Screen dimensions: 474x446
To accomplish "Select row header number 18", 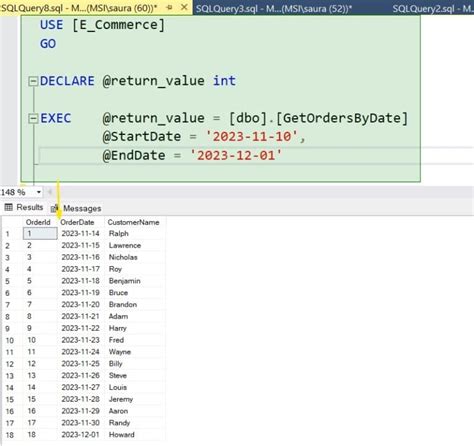I will coord(10,435).
